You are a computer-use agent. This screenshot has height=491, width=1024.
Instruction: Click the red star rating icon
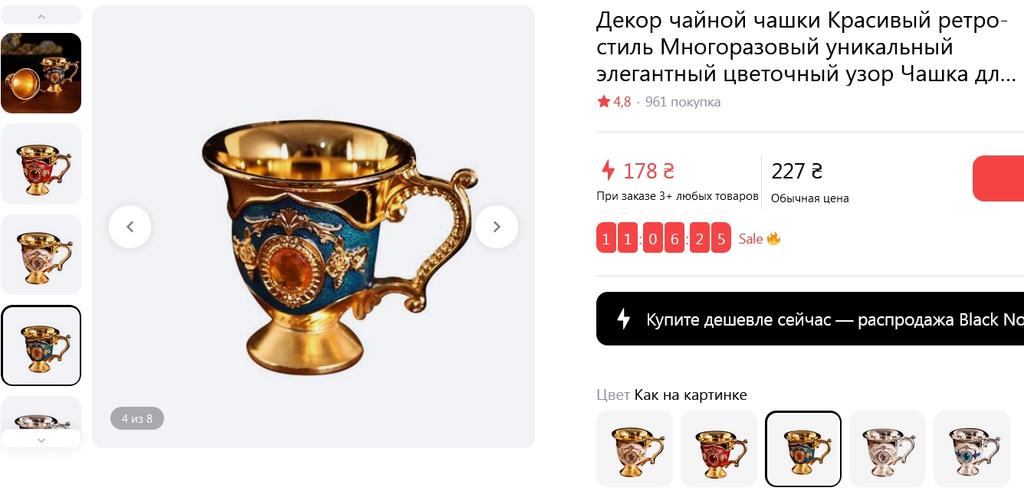tap(603, 102)
